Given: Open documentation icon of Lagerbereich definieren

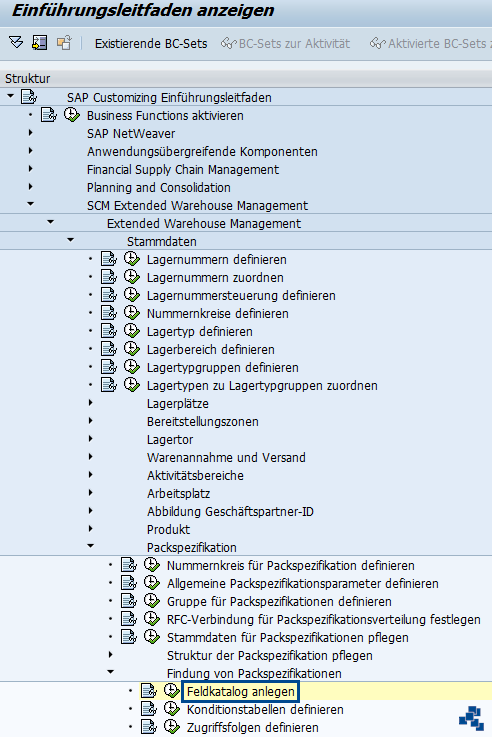Looking at the screenshot, I should (109, 349).
